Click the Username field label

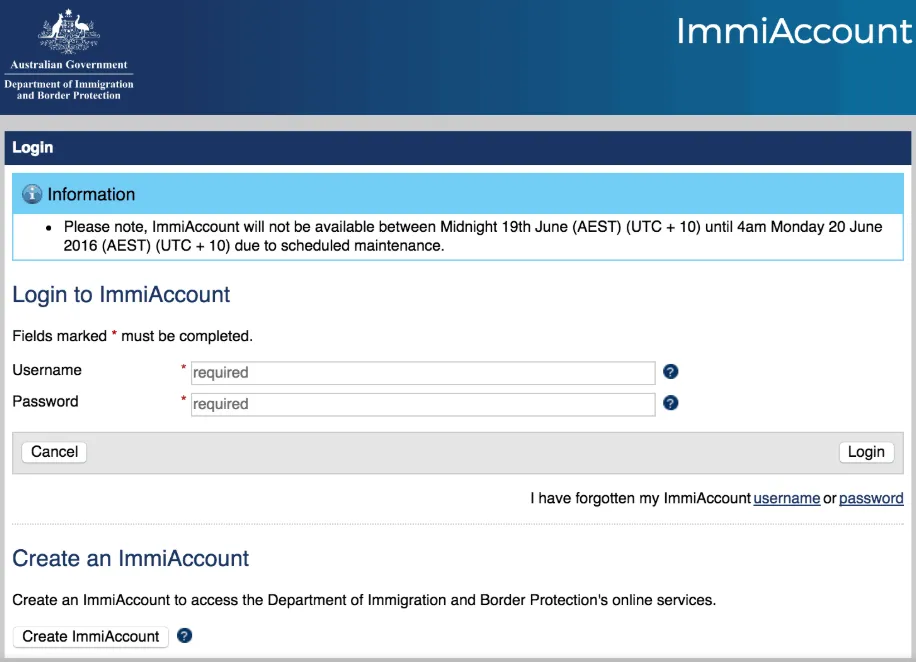(47, 370)
